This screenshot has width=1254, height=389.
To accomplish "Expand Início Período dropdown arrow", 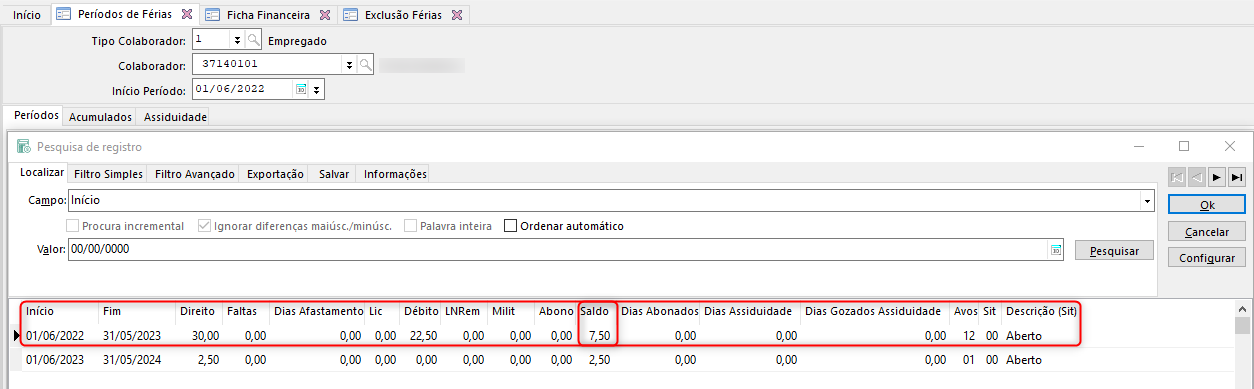I will [317, 89].
